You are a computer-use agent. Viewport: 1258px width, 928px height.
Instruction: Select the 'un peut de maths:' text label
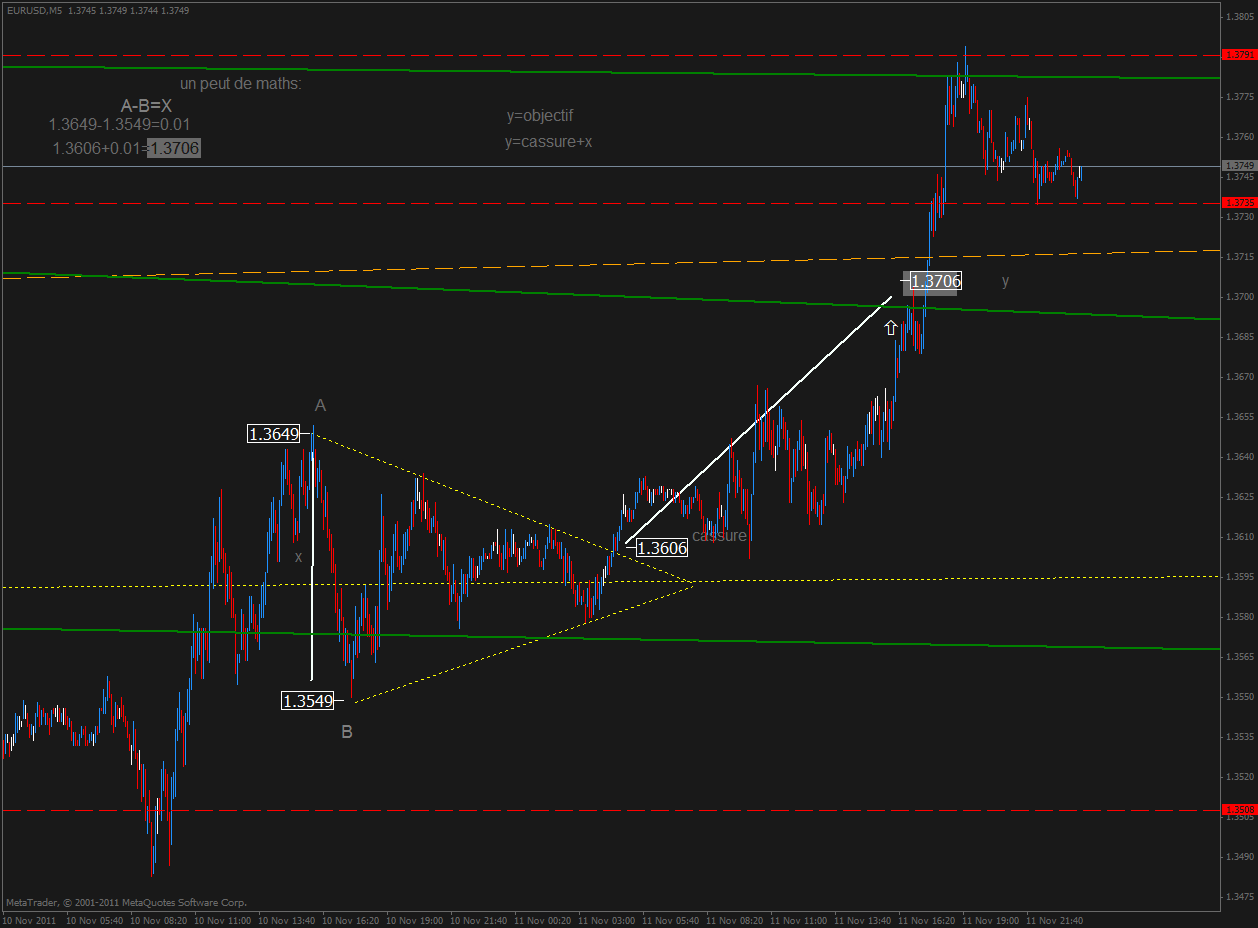pyautogui.click(x=241, y=83)
